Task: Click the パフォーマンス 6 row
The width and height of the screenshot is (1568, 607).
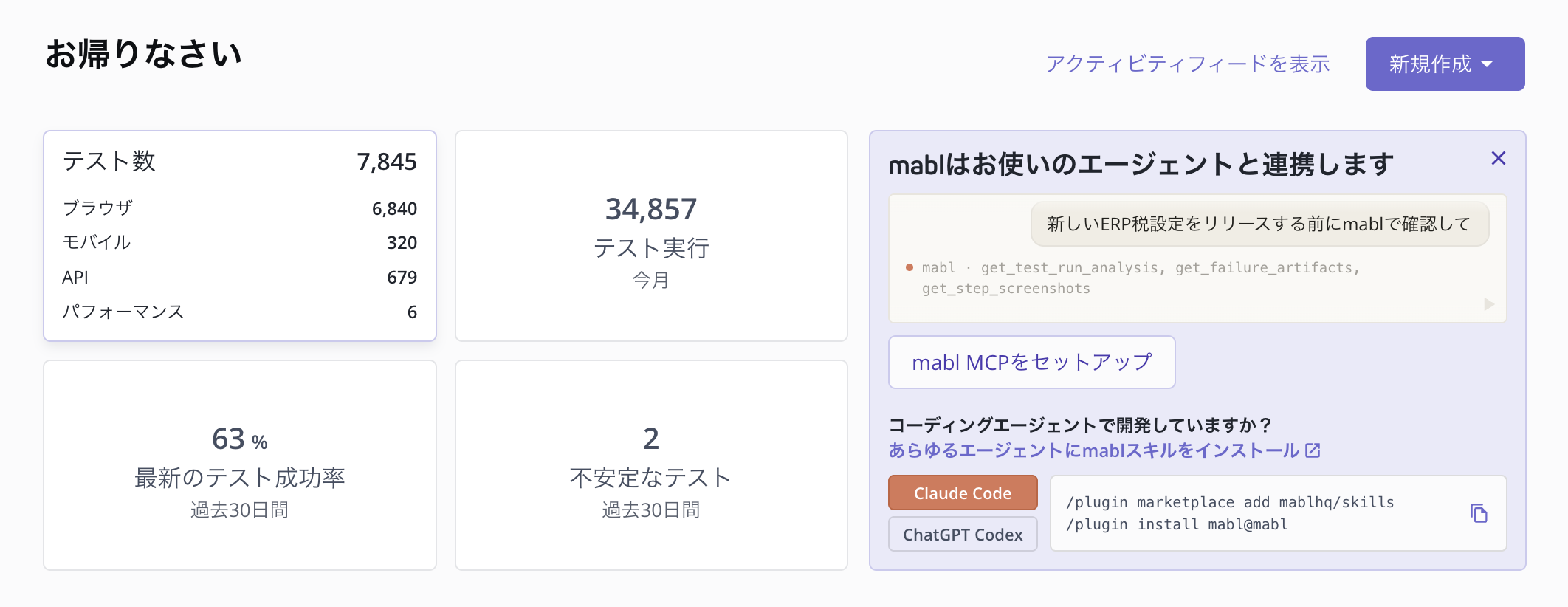Action: click(x=240, y=312)
